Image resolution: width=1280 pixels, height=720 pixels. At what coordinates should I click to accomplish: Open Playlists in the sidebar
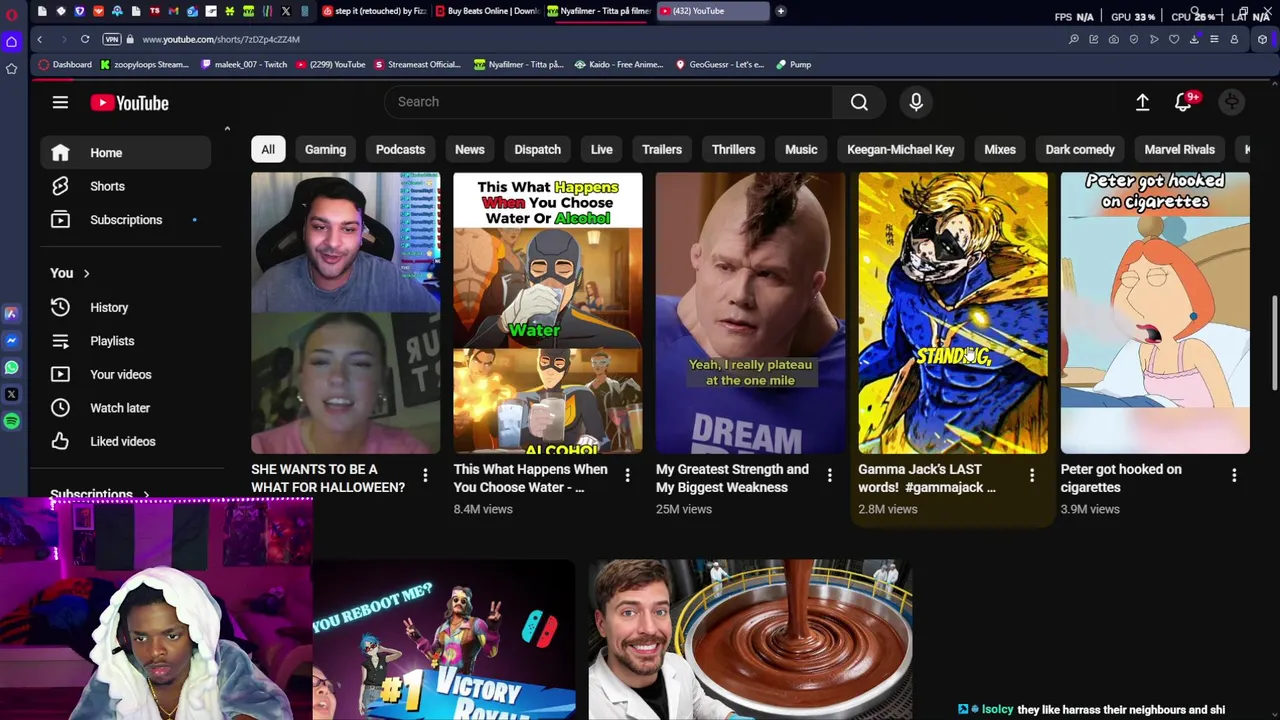coord(126,341)
